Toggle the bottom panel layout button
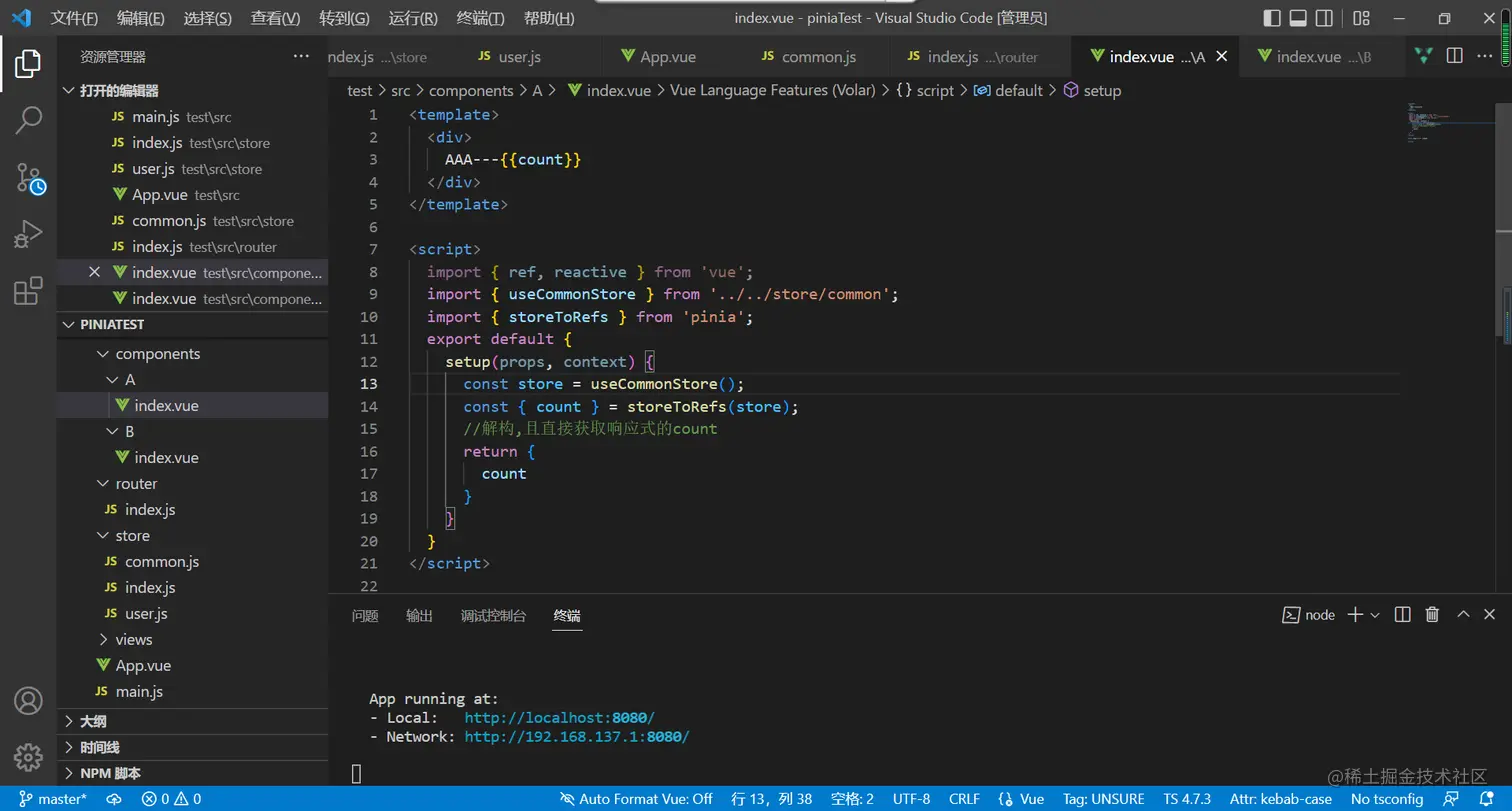 click(1298, 18)
